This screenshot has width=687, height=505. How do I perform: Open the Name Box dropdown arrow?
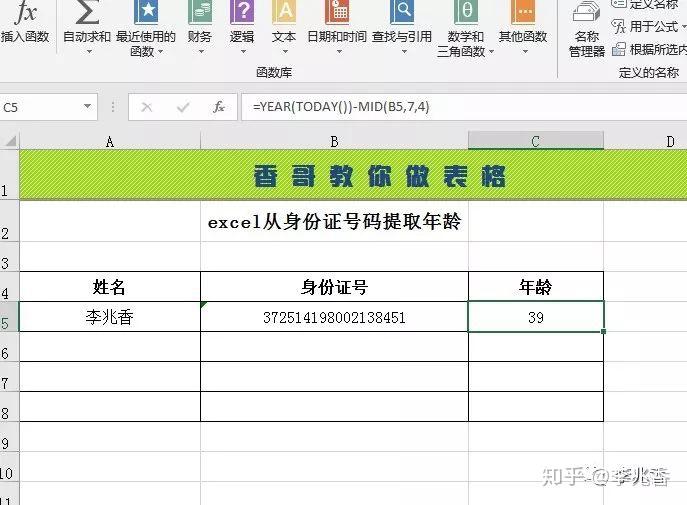[88, 106]
